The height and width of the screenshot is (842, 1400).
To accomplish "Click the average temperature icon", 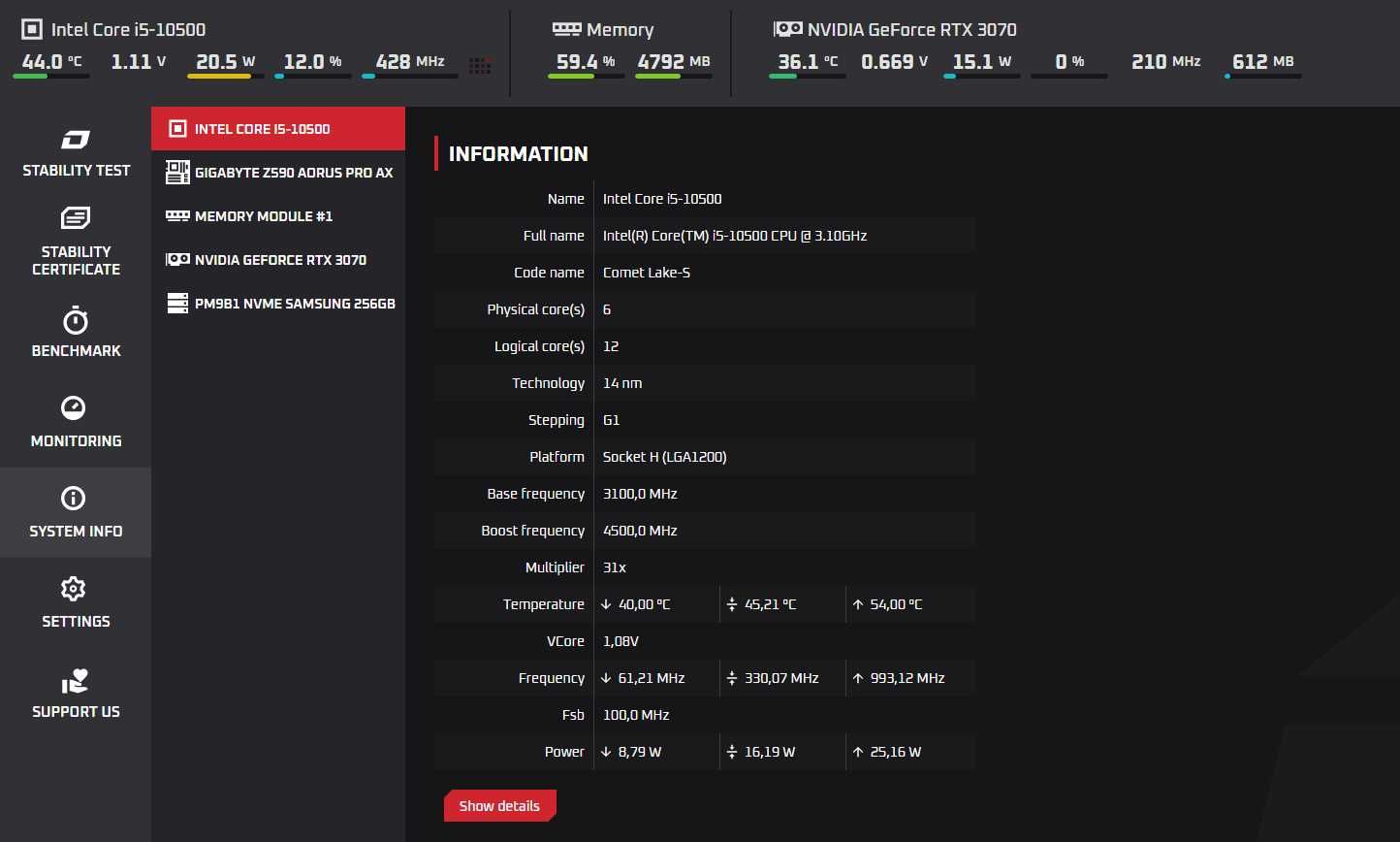I will point(732,604).
